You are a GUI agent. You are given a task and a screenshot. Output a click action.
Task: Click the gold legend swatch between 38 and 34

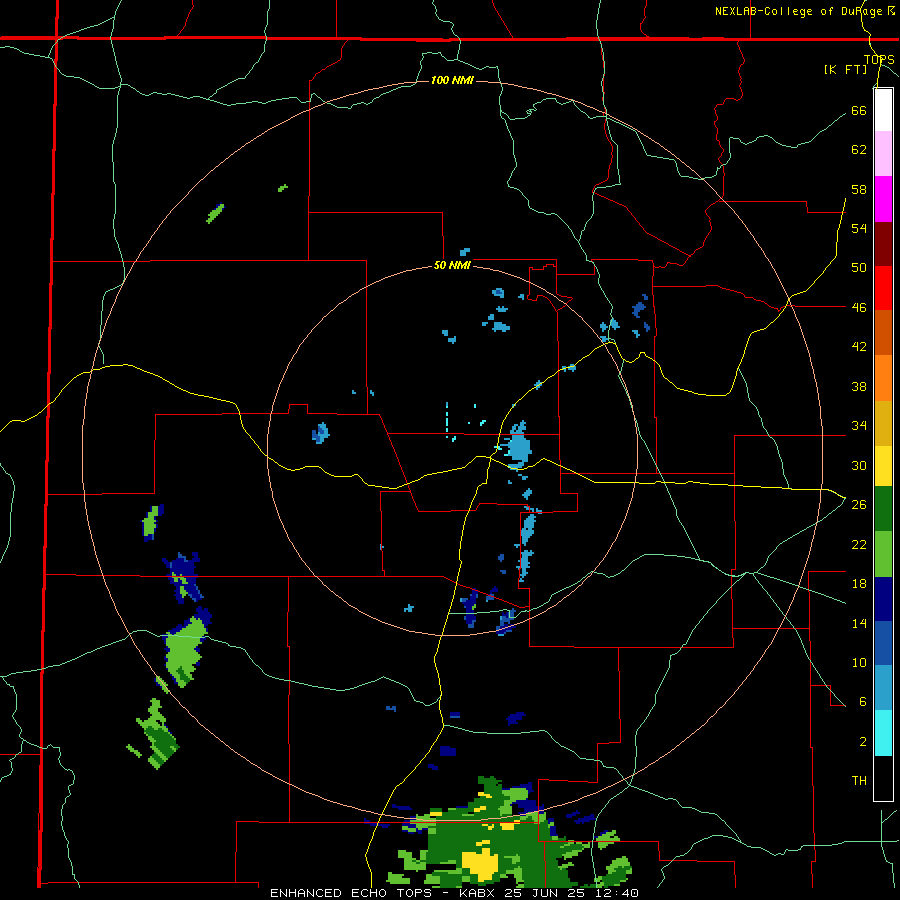883,422
